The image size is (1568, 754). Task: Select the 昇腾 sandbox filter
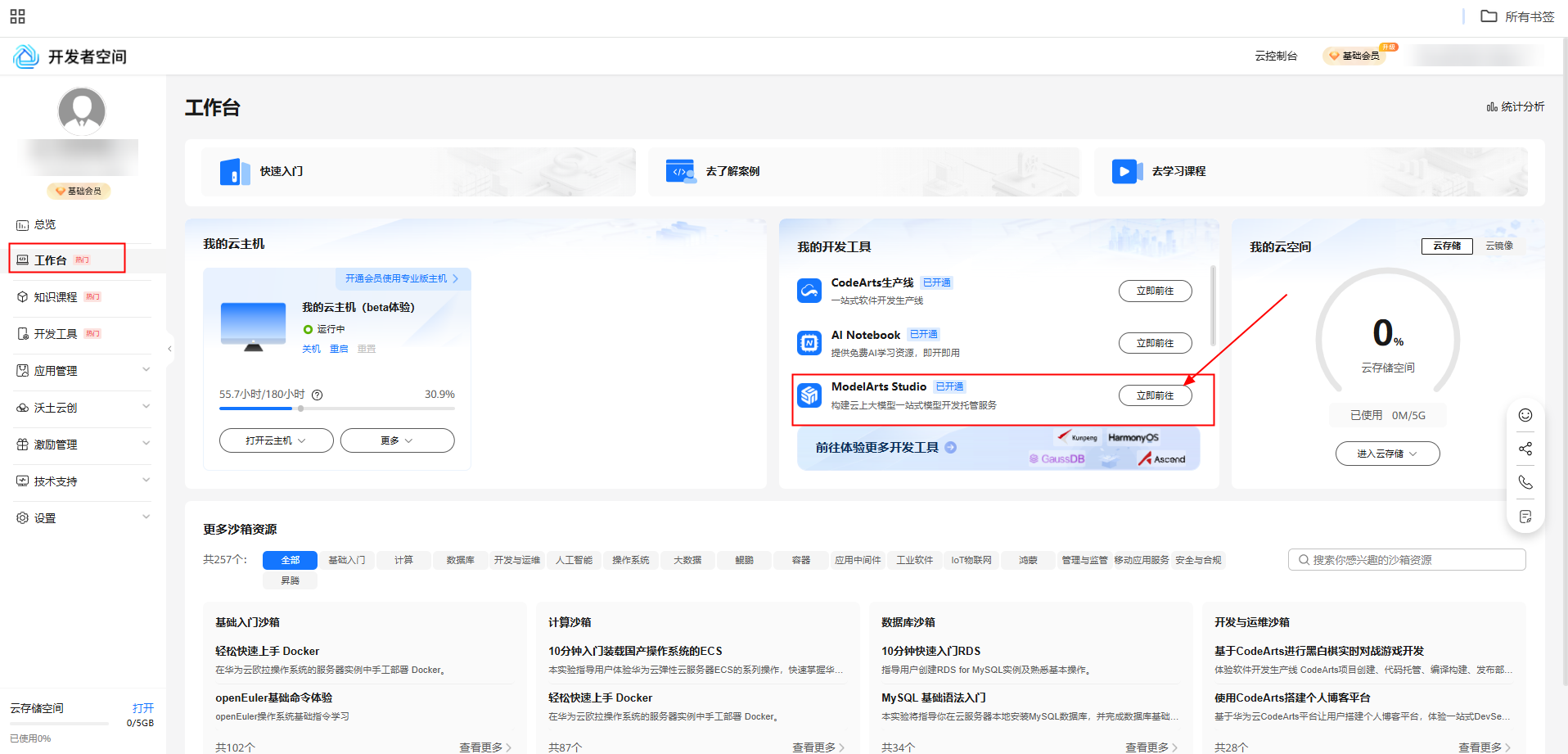(x=290, y=580)
